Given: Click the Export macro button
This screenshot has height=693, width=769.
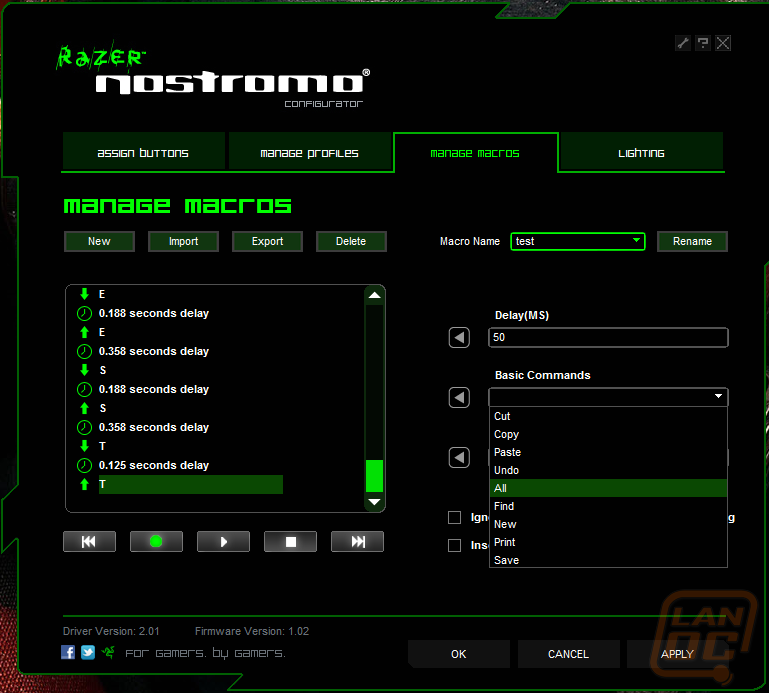Looking at the screenshot, I should (267, 241).
